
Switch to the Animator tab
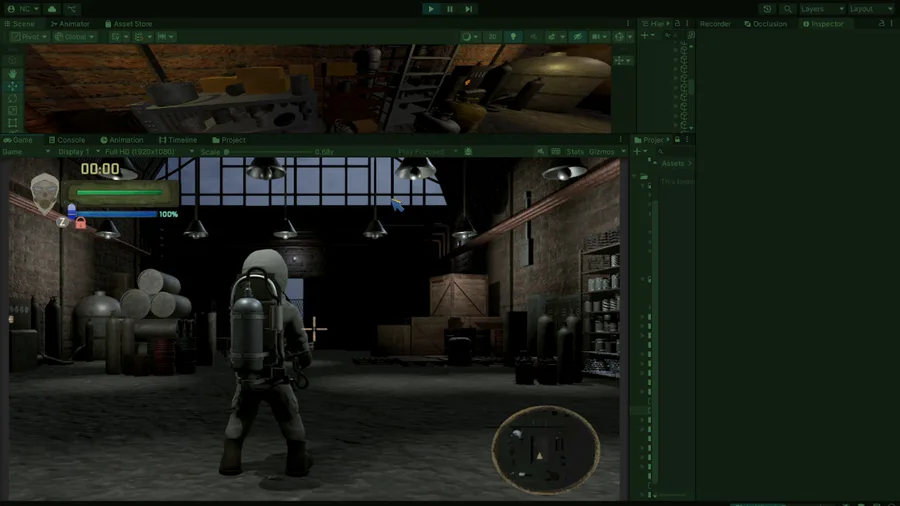(69, 24)
